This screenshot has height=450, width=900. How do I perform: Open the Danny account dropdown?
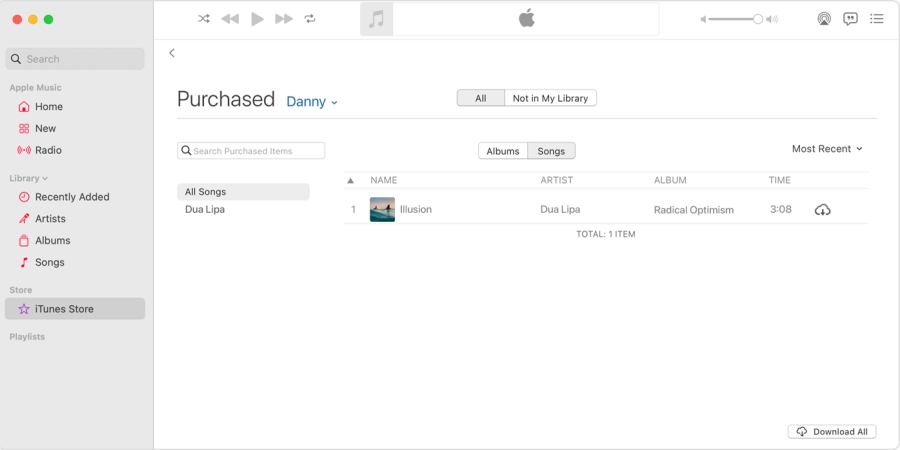click(312, 102)
